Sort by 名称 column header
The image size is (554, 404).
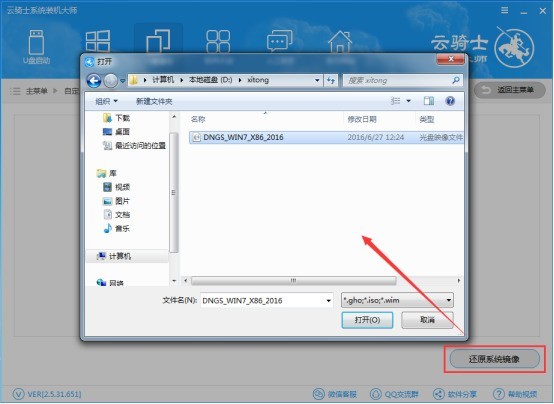[x=198, y=119]
